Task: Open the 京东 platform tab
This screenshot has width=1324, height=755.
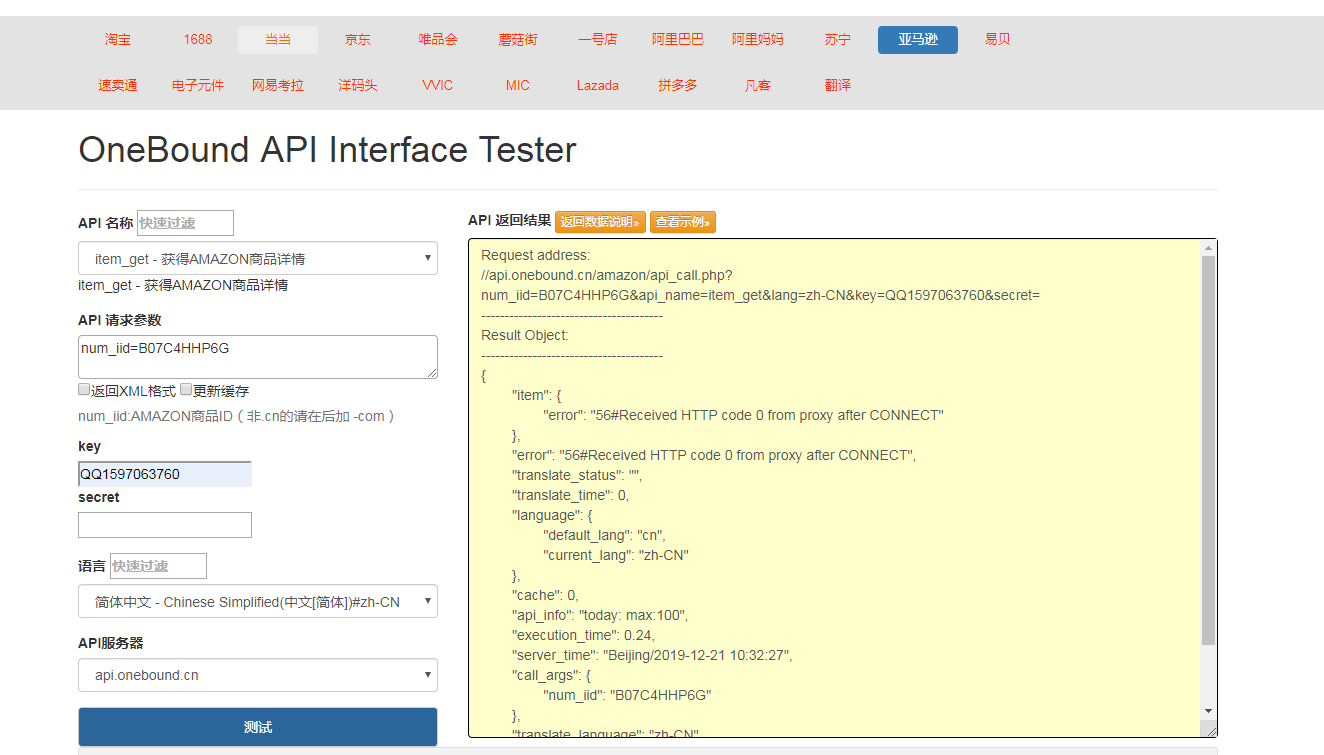Action: pos(358,40)
